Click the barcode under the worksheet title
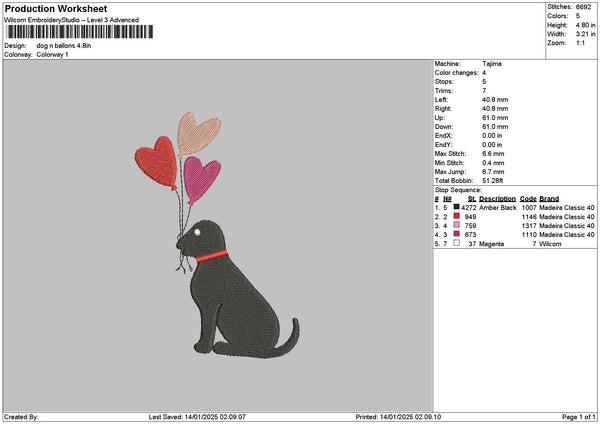Viewport: 600px width, 424px height. [79, 32]
